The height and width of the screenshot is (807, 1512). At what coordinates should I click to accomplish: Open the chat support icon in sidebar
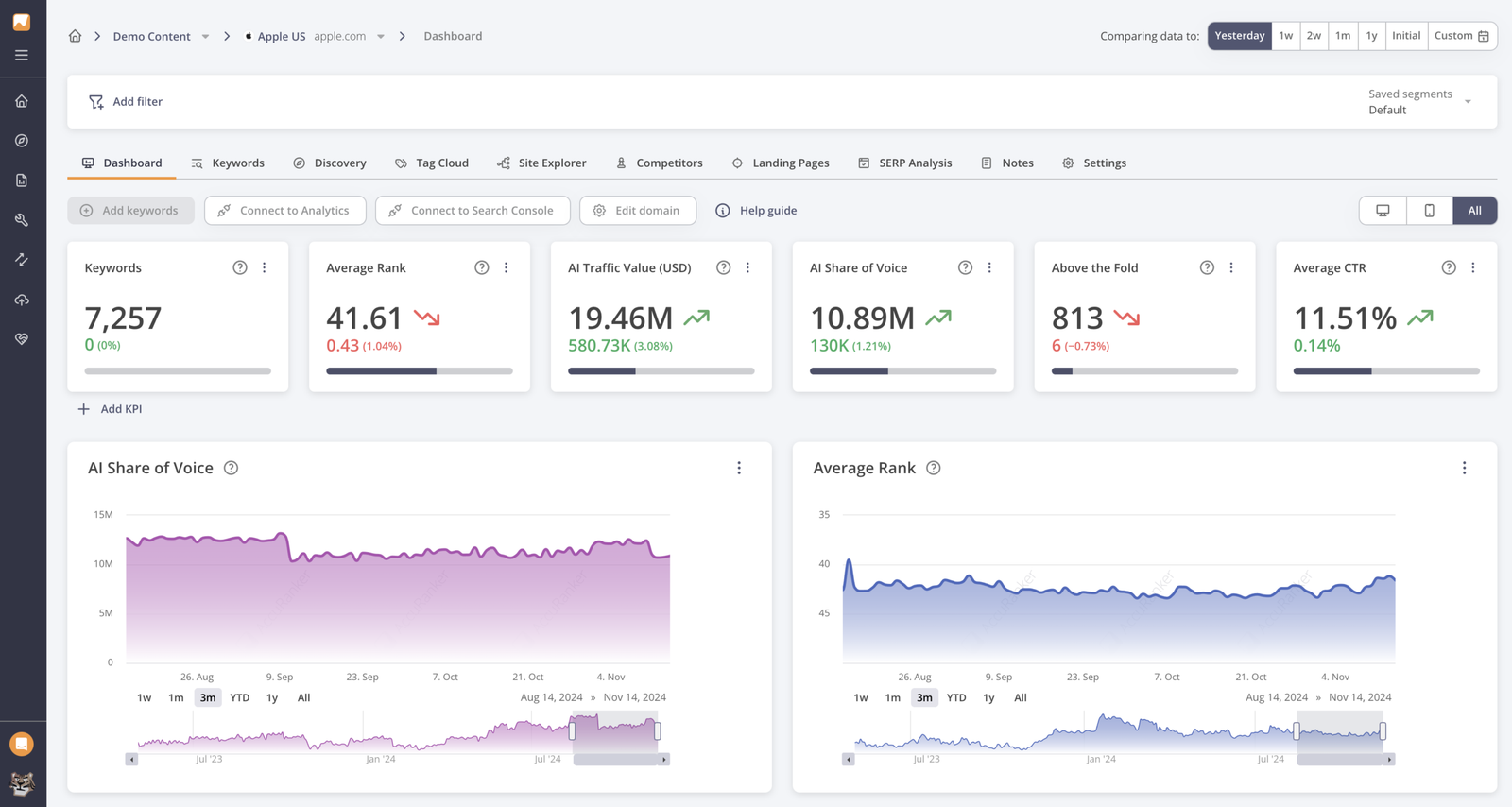click(22, 744)
